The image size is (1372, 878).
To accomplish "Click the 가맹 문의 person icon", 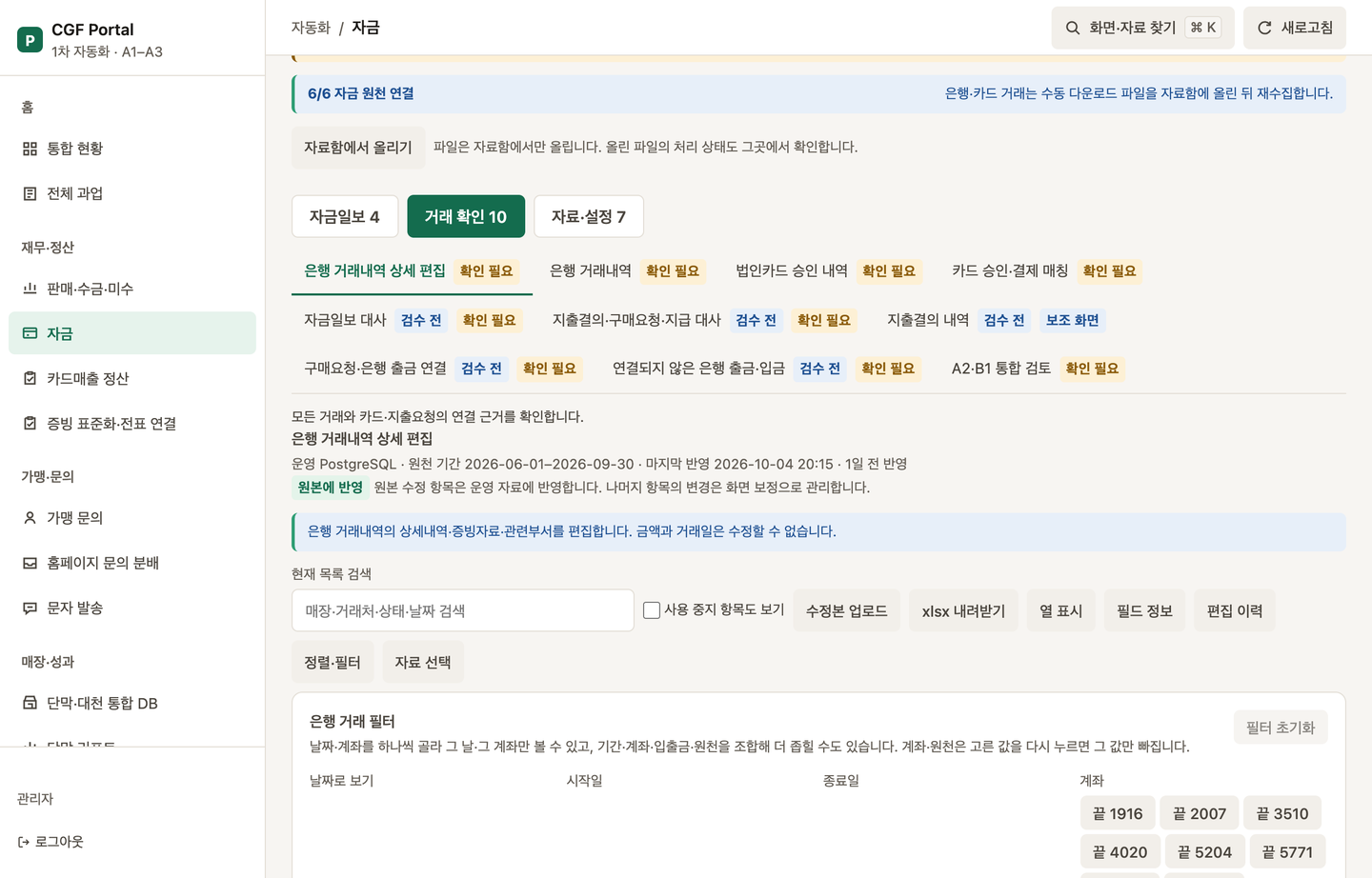I will click(30, 518).
